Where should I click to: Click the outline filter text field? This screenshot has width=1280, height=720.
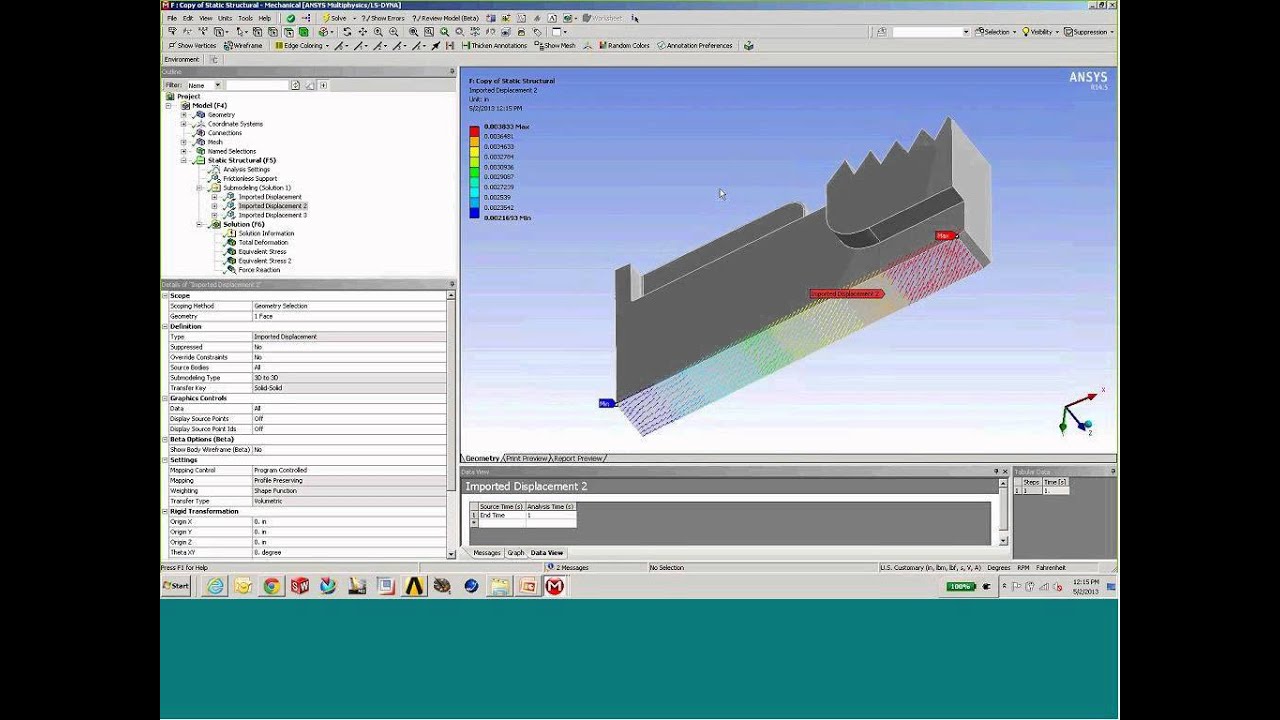tap(257, 85)
